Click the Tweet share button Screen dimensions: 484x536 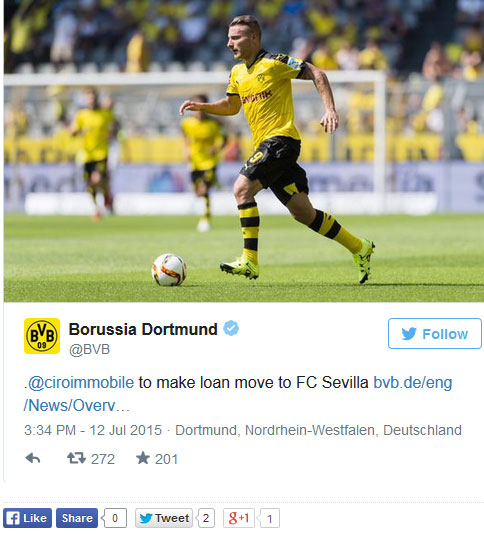[x=164, y=518]
